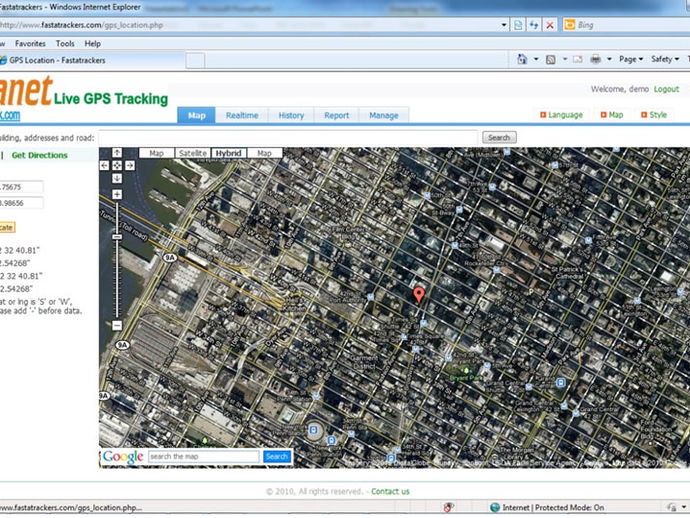Open the Tools menu
Image resolution: width=690 pixels, height=518 pixels.
pos(65,44)
